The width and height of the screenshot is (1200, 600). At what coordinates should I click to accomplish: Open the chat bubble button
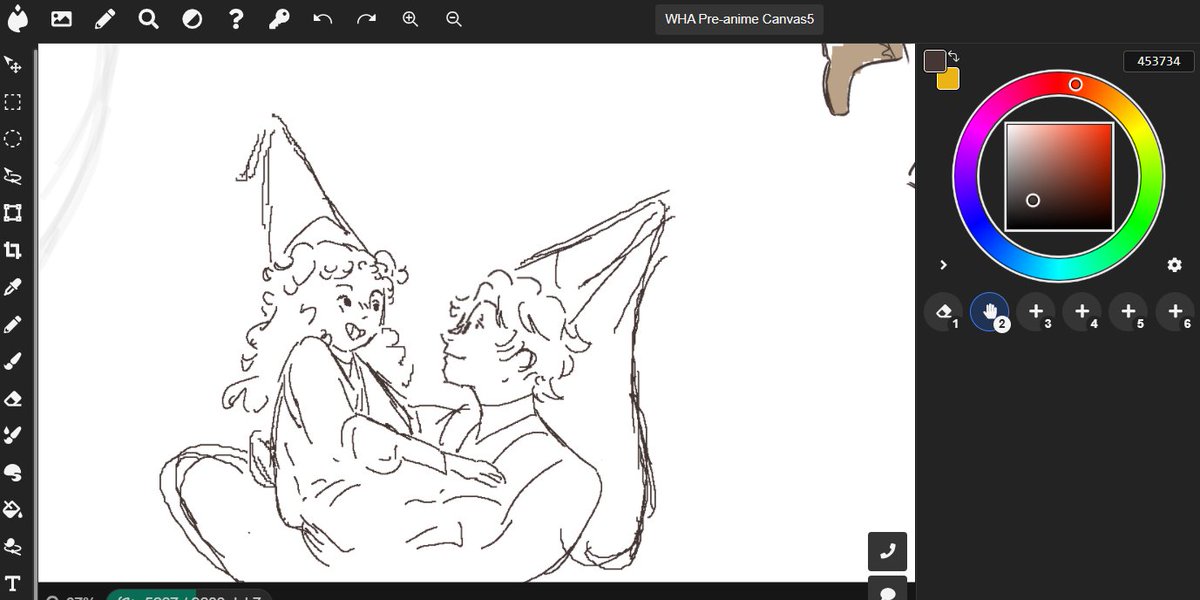tap(887, 590)
